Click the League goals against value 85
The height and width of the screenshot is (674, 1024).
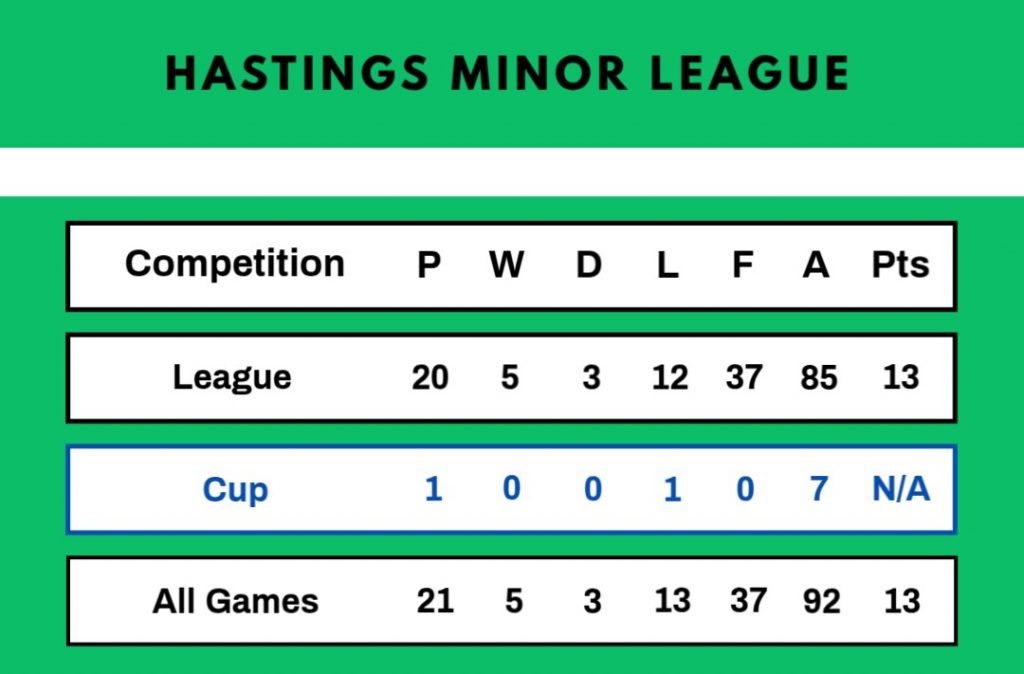[818, 377]
